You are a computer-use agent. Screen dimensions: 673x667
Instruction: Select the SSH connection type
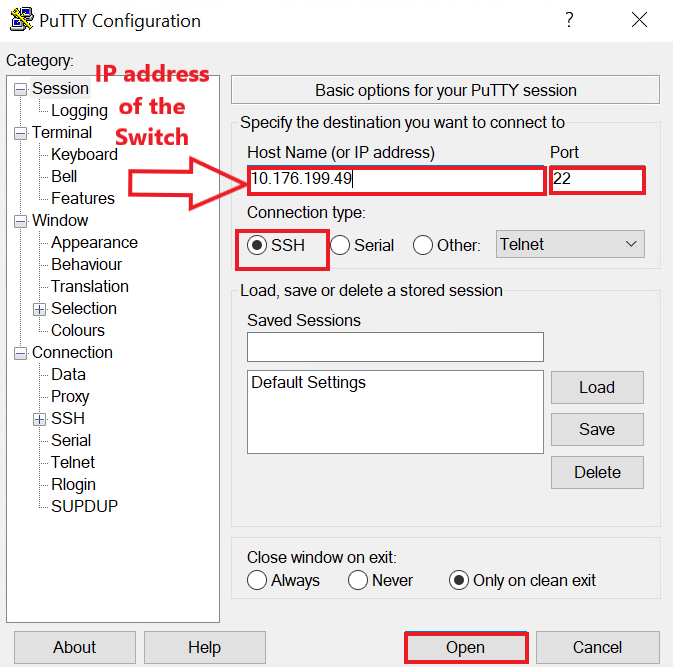(x=257, y=245)
